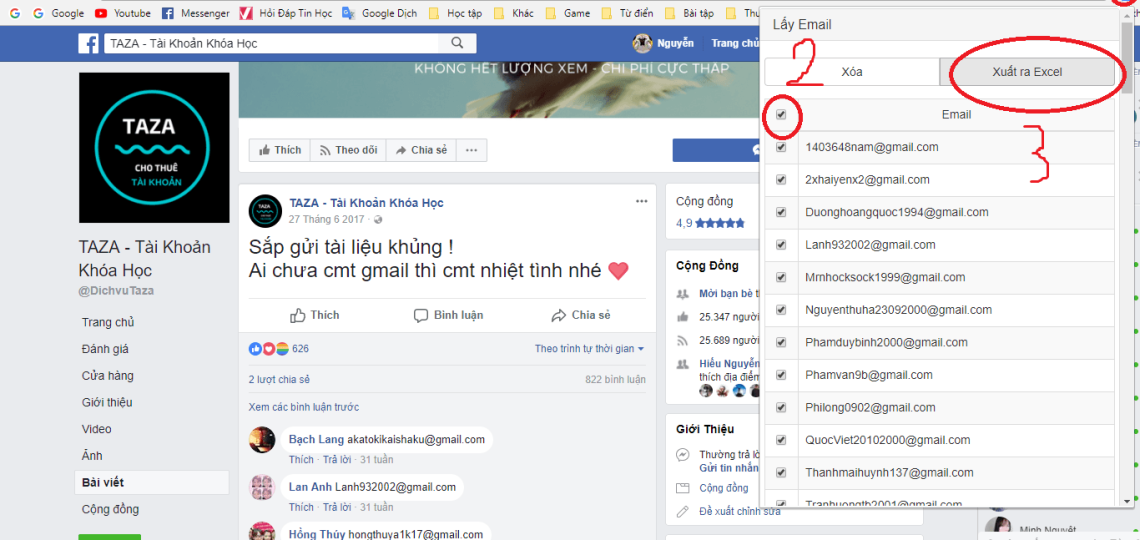Screen dimensions: 1140x540
Task: Open 822 bình luận link
Action: tap(615, 379)
